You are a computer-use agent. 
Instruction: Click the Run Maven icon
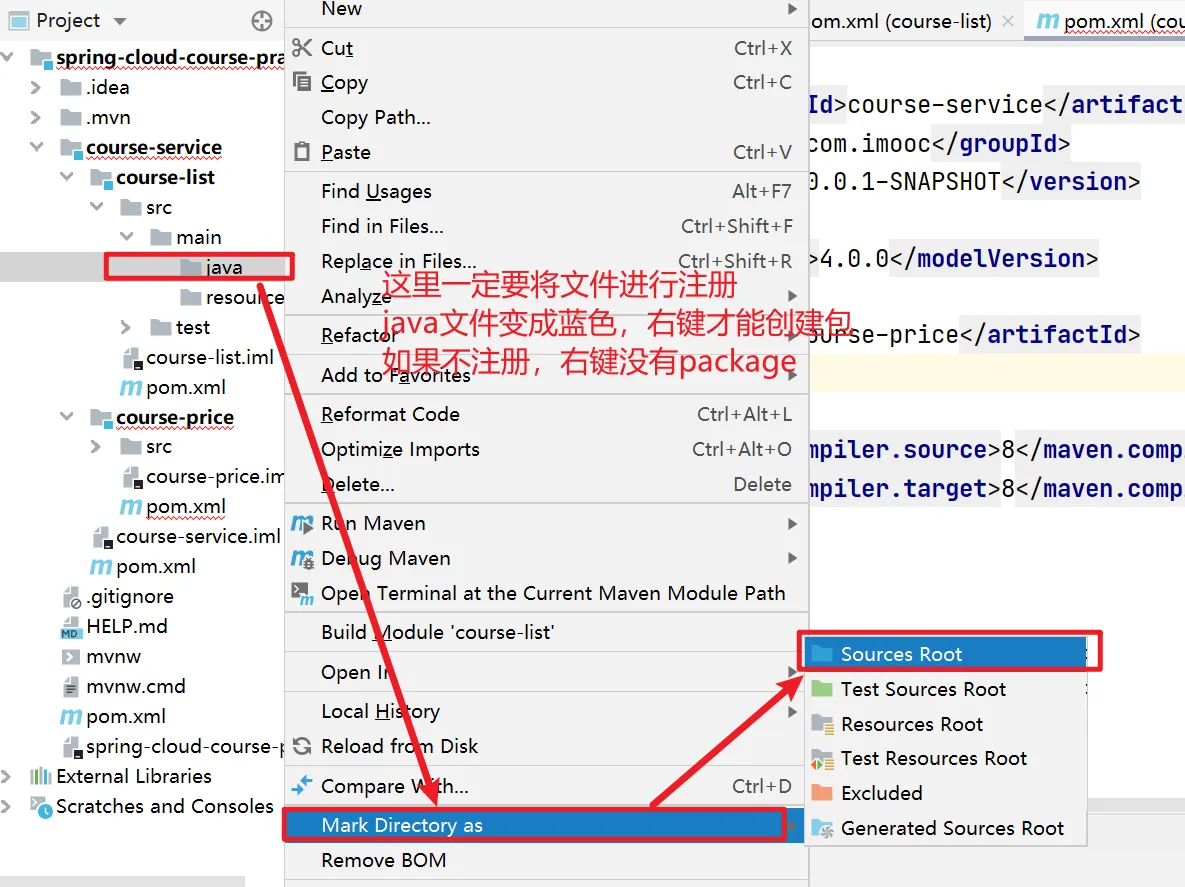[302, 523]
